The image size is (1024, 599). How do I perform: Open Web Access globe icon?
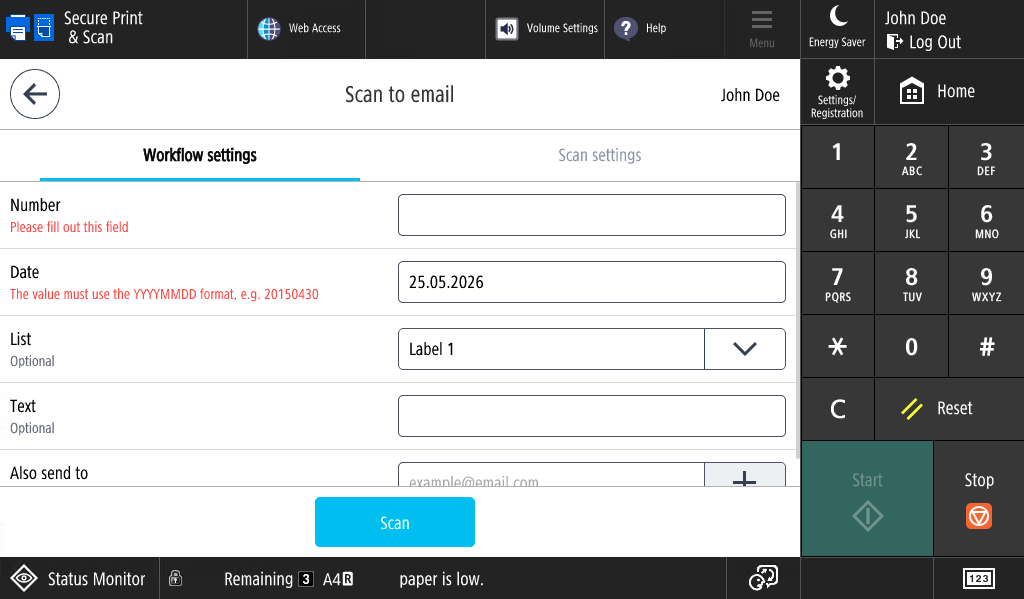tap(268, 29)
